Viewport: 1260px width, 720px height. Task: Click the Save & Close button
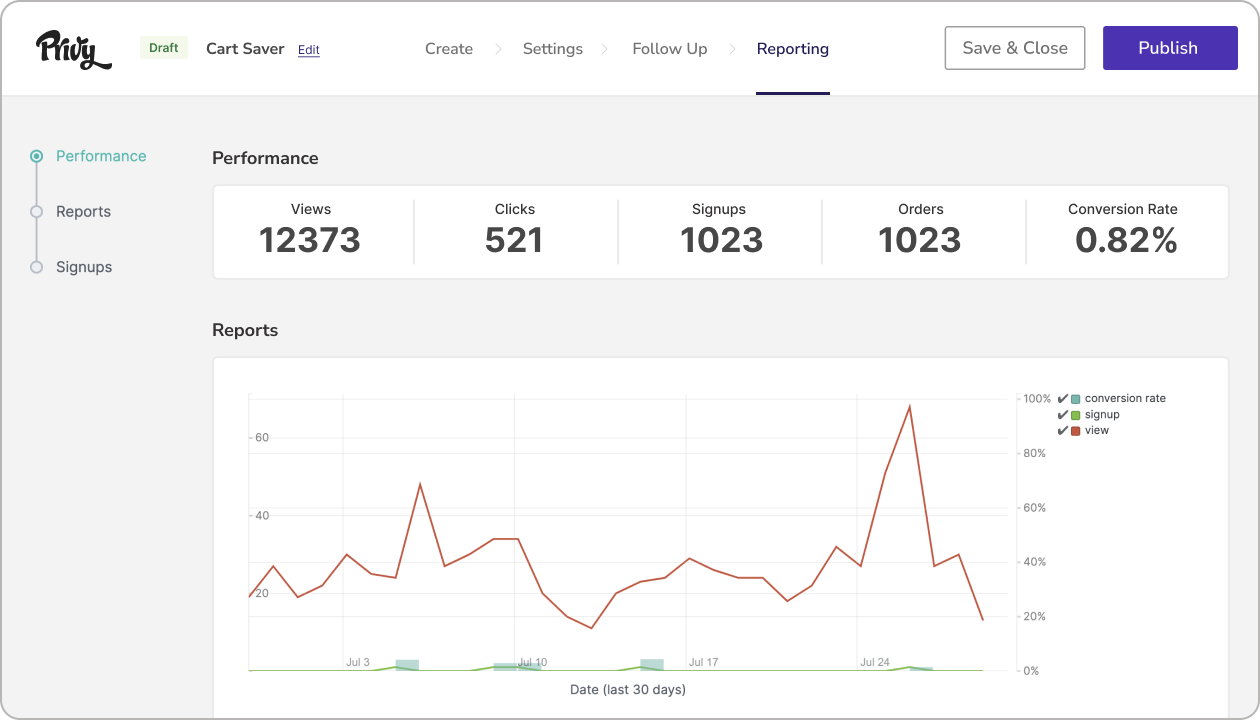pyautogui.click(x=1015, y=48)
